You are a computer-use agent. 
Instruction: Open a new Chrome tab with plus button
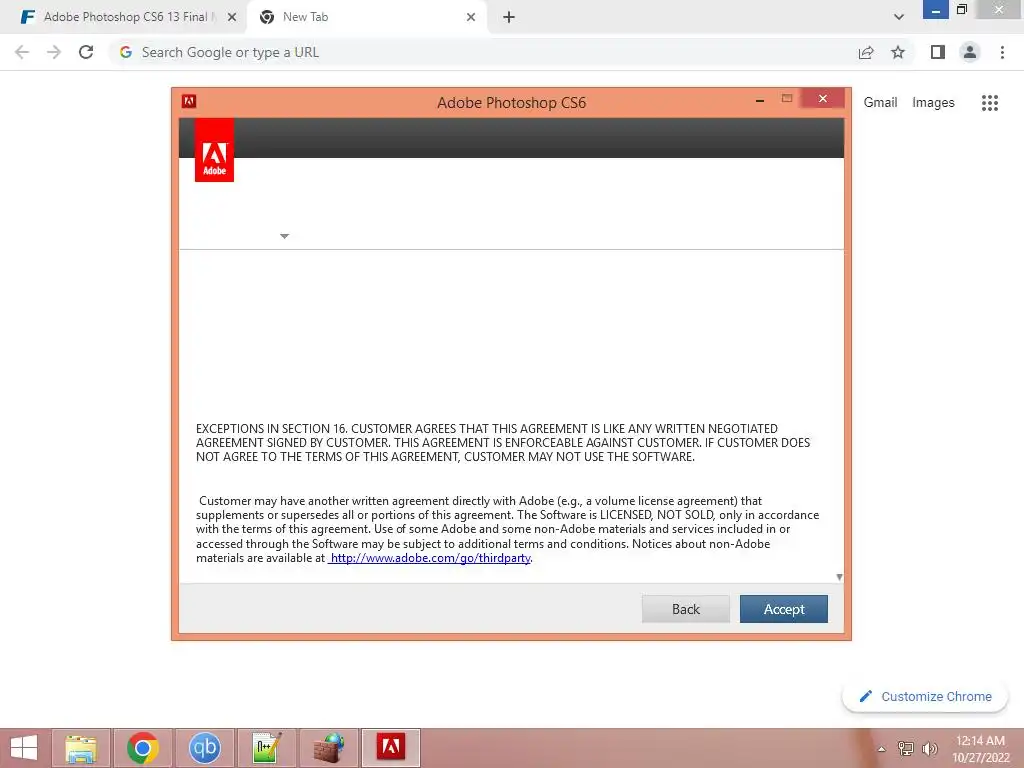(x=509, y=17)
